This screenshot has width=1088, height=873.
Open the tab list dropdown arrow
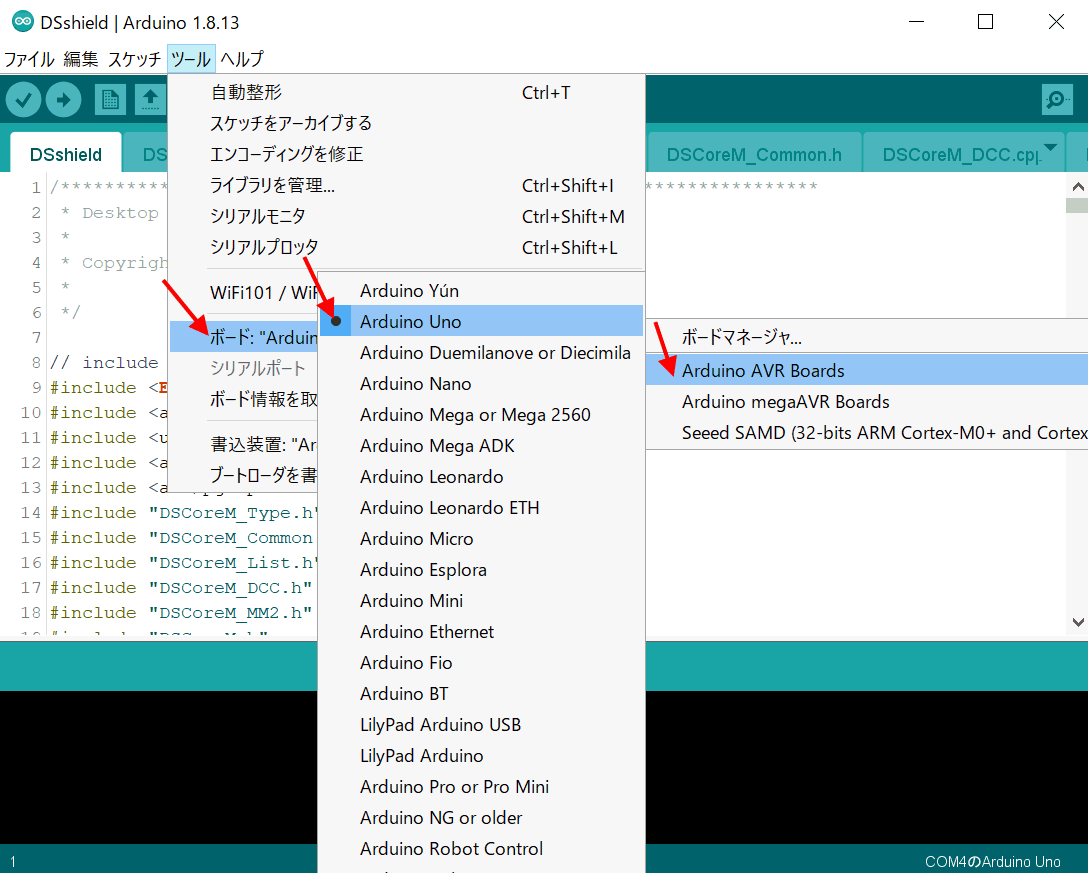1051,147
